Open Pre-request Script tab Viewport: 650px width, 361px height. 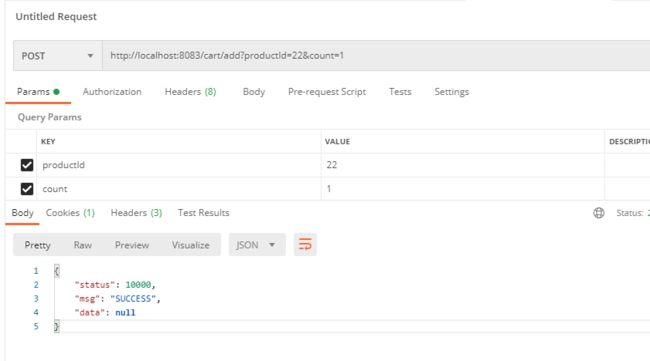(327, 92)
